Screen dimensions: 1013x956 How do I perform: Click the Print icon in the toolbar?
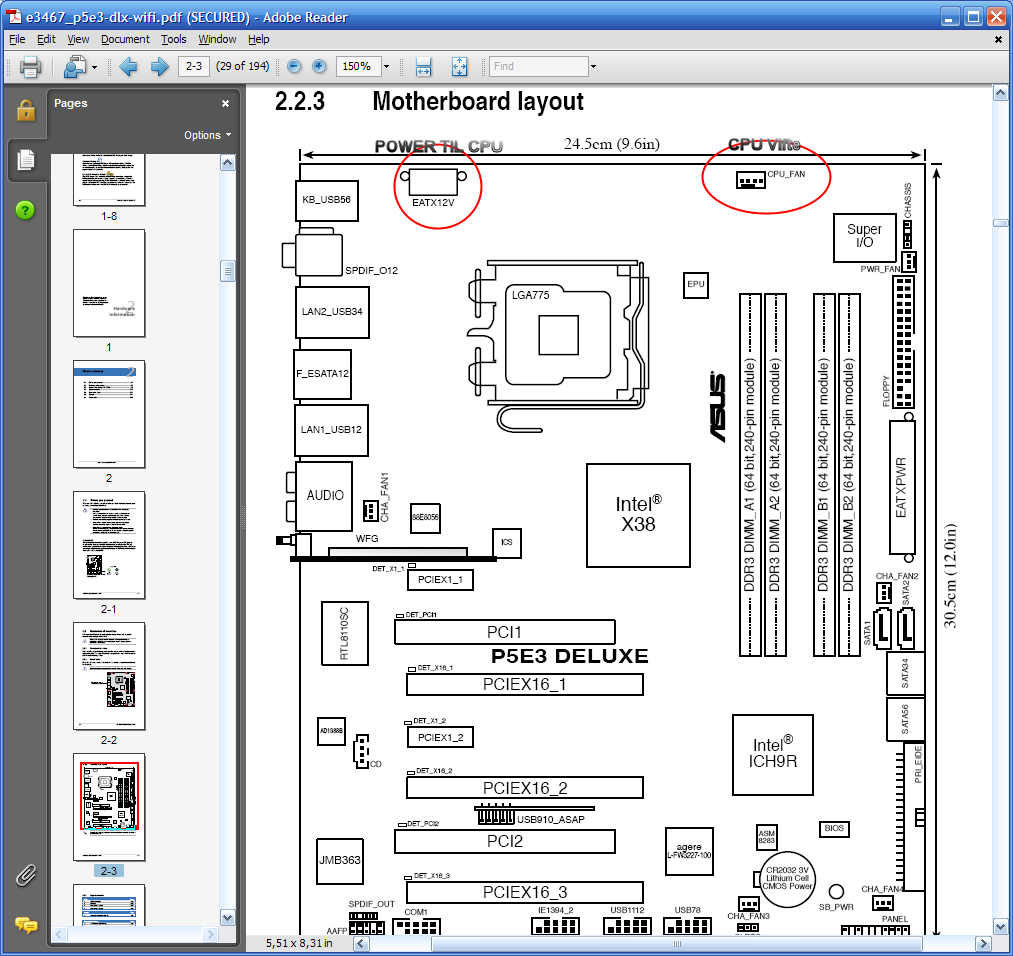click(x=30, y=67)
